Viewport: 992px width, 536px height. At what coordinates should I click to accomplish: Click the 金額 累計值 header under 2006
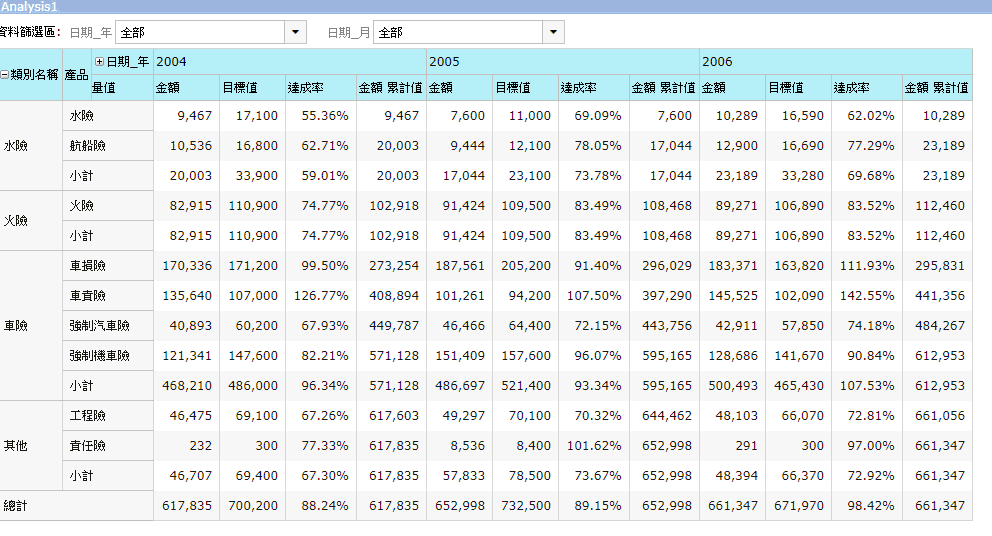(938, 88)
